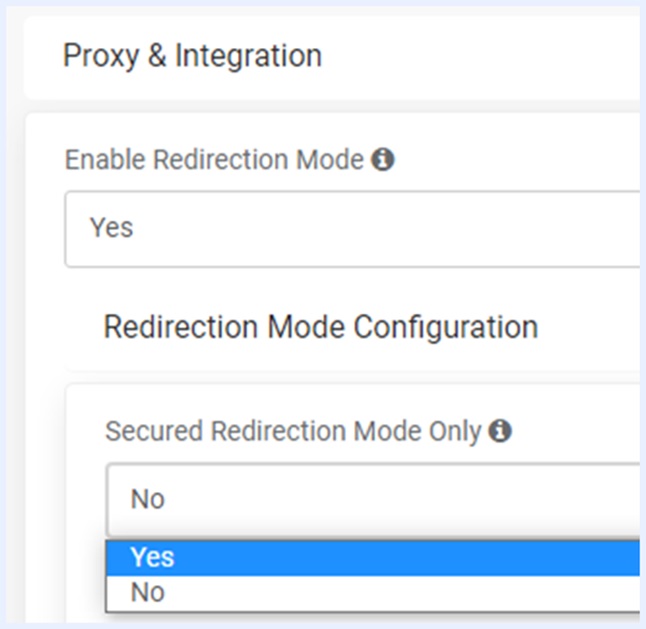Screen dimensions: 646x629
Task: Click the Yes value in Enable Redirection field
Action: (111, 228)
